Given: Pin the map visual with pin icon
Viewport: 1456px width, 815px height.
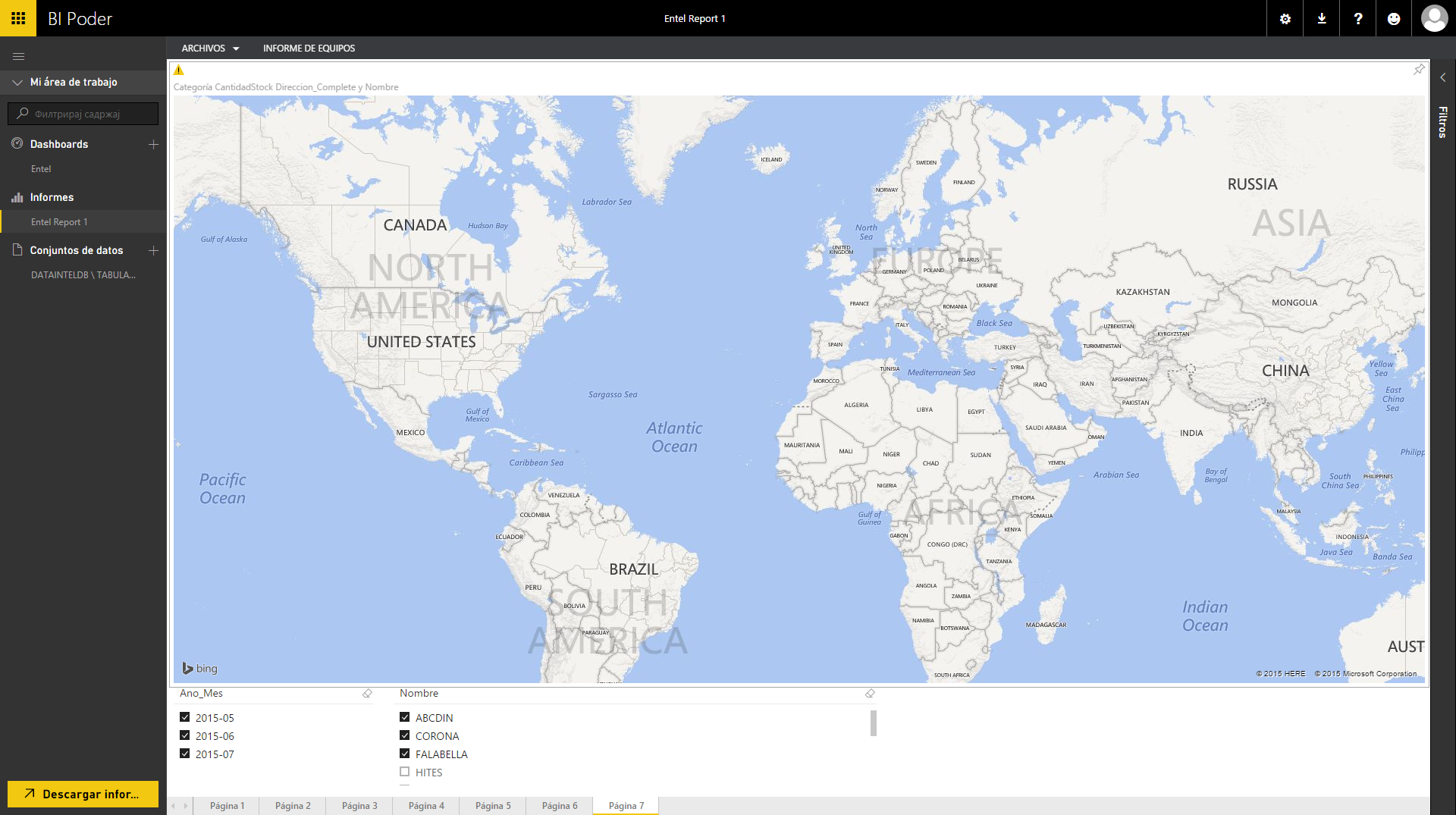Looking at the screenshot, I should 1419,70.
